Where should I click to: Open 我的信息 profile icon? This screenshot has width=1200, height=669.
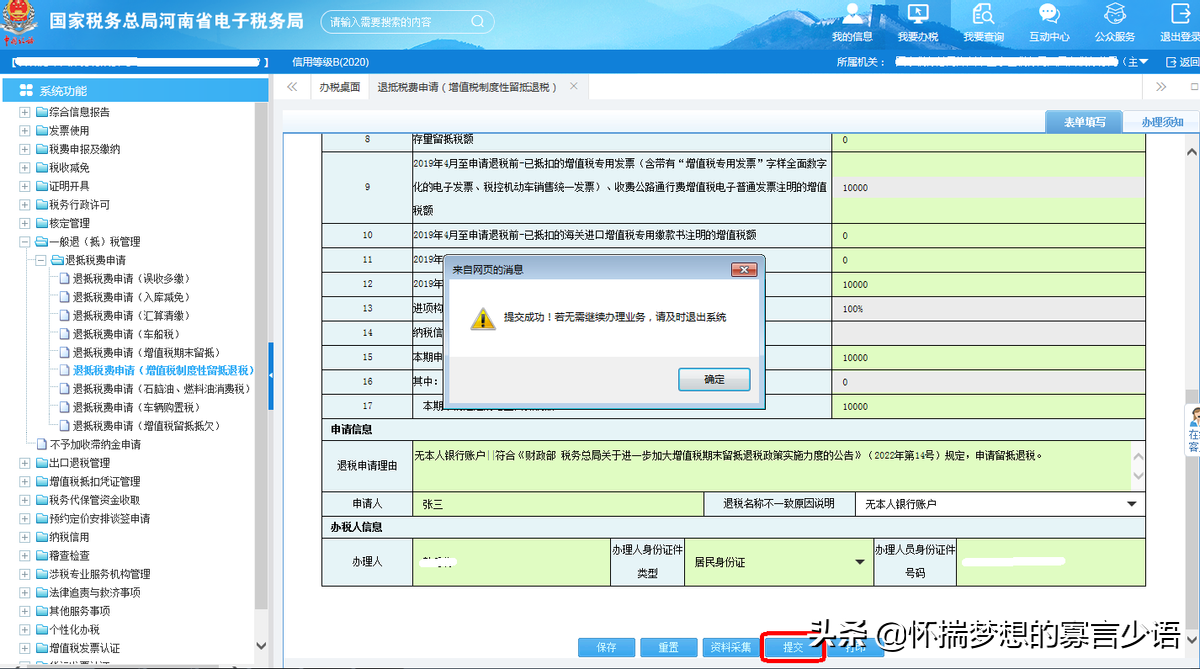point(852,15)
